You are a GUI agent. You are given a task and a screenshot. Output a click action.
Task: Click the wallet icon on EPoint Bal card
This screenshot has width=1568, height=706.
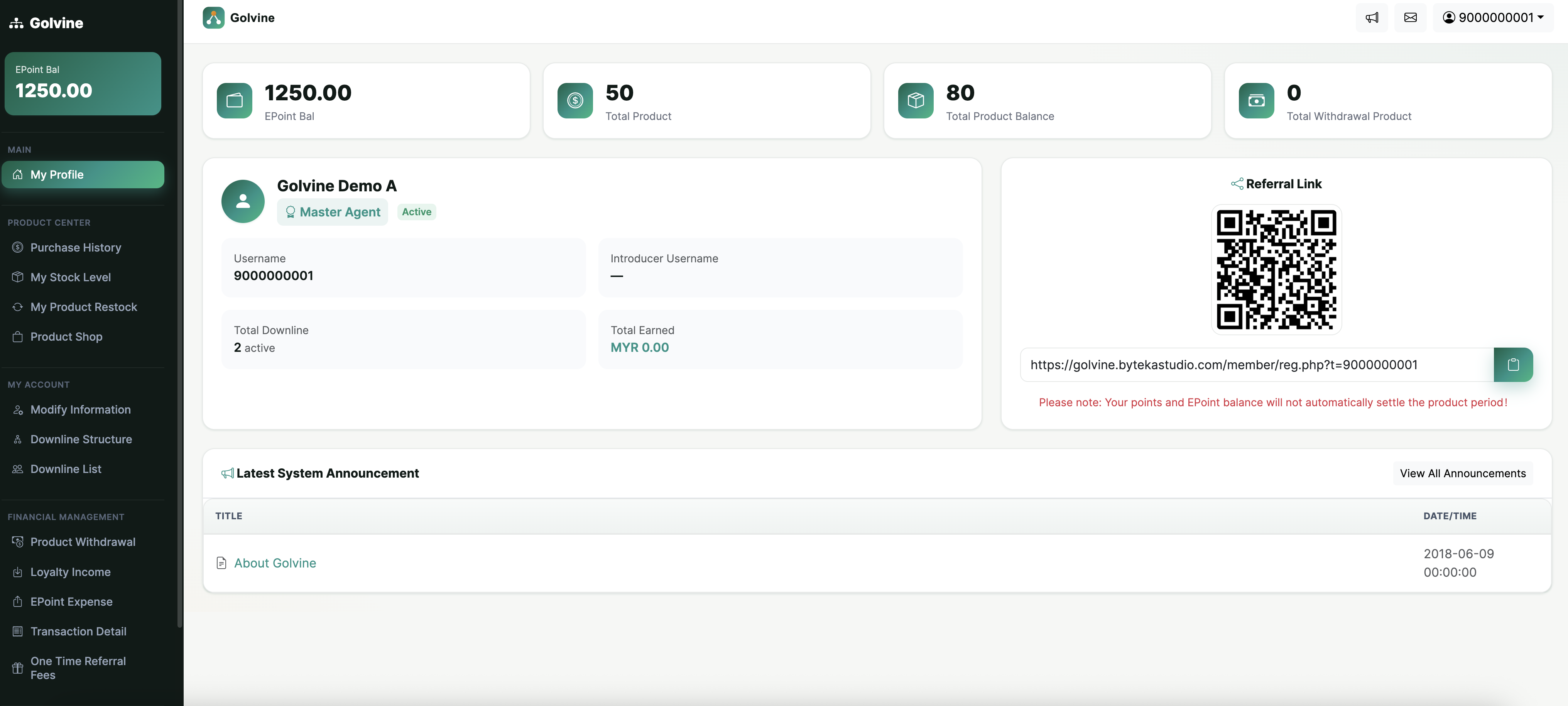(234, 100)
